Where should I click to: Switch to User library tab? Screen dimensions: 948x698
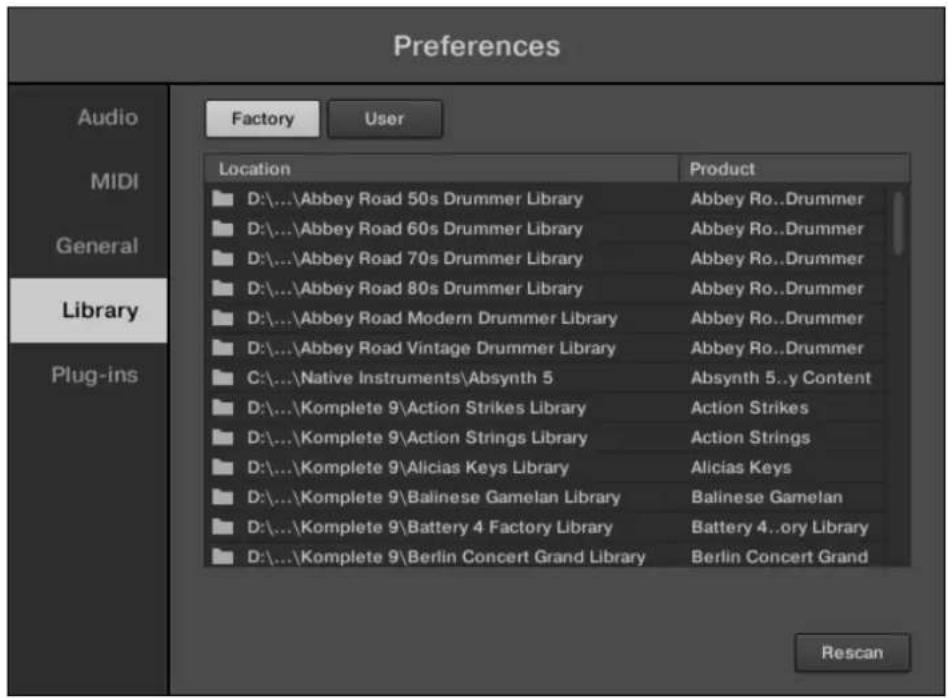385,119
